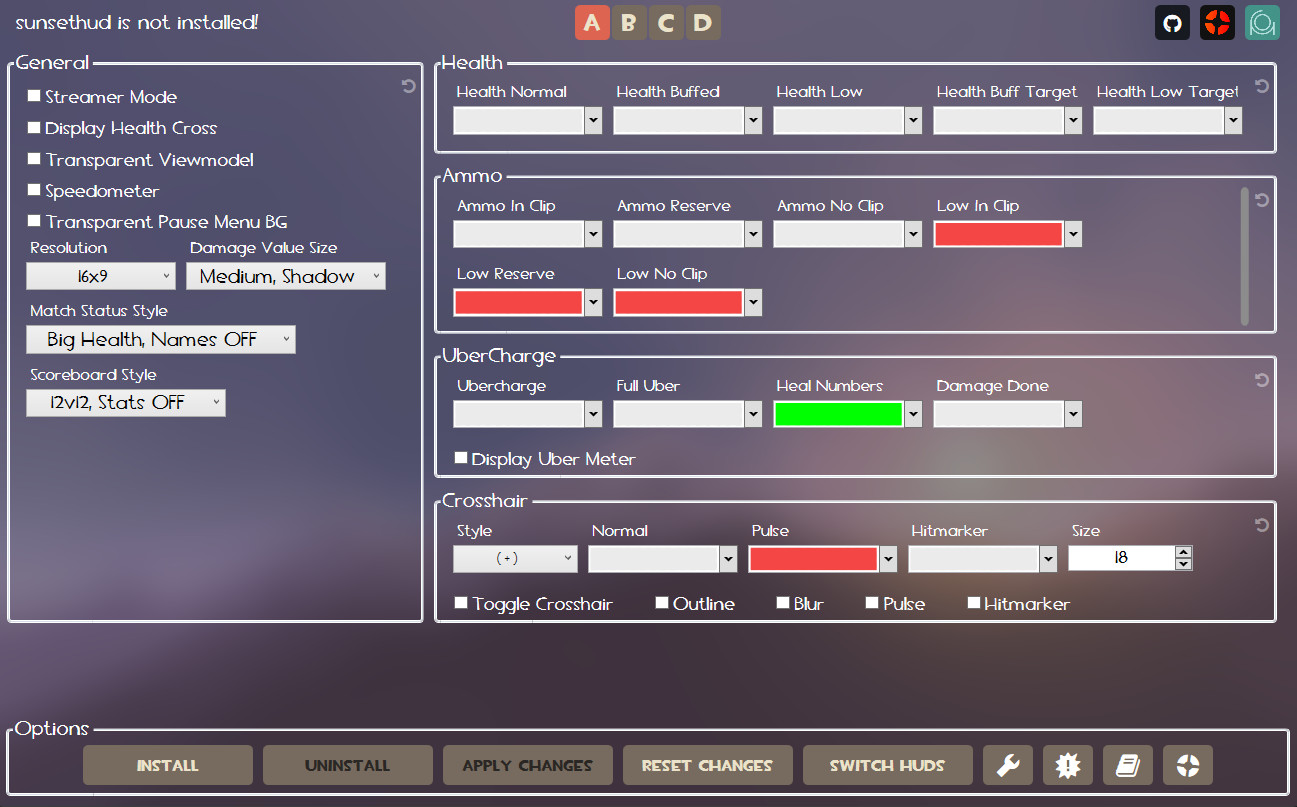The width and height of the screenshot is (1297, 807).
Task: Enable the Hitmarker crosshair option
Action: pyautogui.click(x=973, y=602)
